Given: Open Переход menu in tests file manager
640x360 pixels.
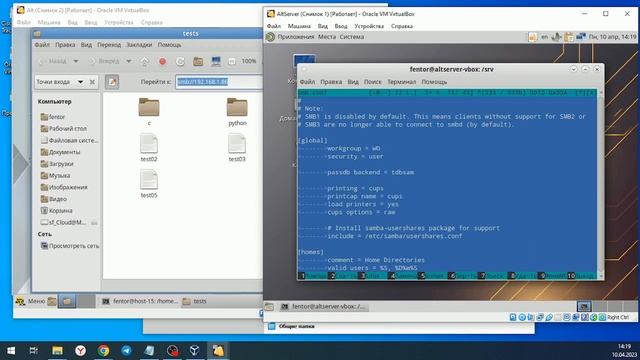Looking at the screenshot, I should point(109,45).
